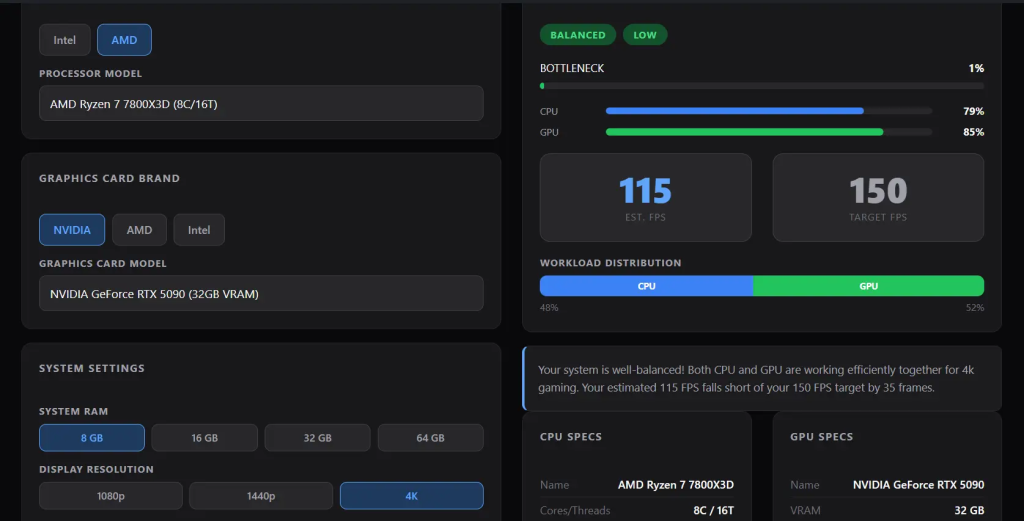This screenshot has height=521, width=1024.
Task: Click the CPU 79% value
Action: pyautogui.click(x=974, y=111)
